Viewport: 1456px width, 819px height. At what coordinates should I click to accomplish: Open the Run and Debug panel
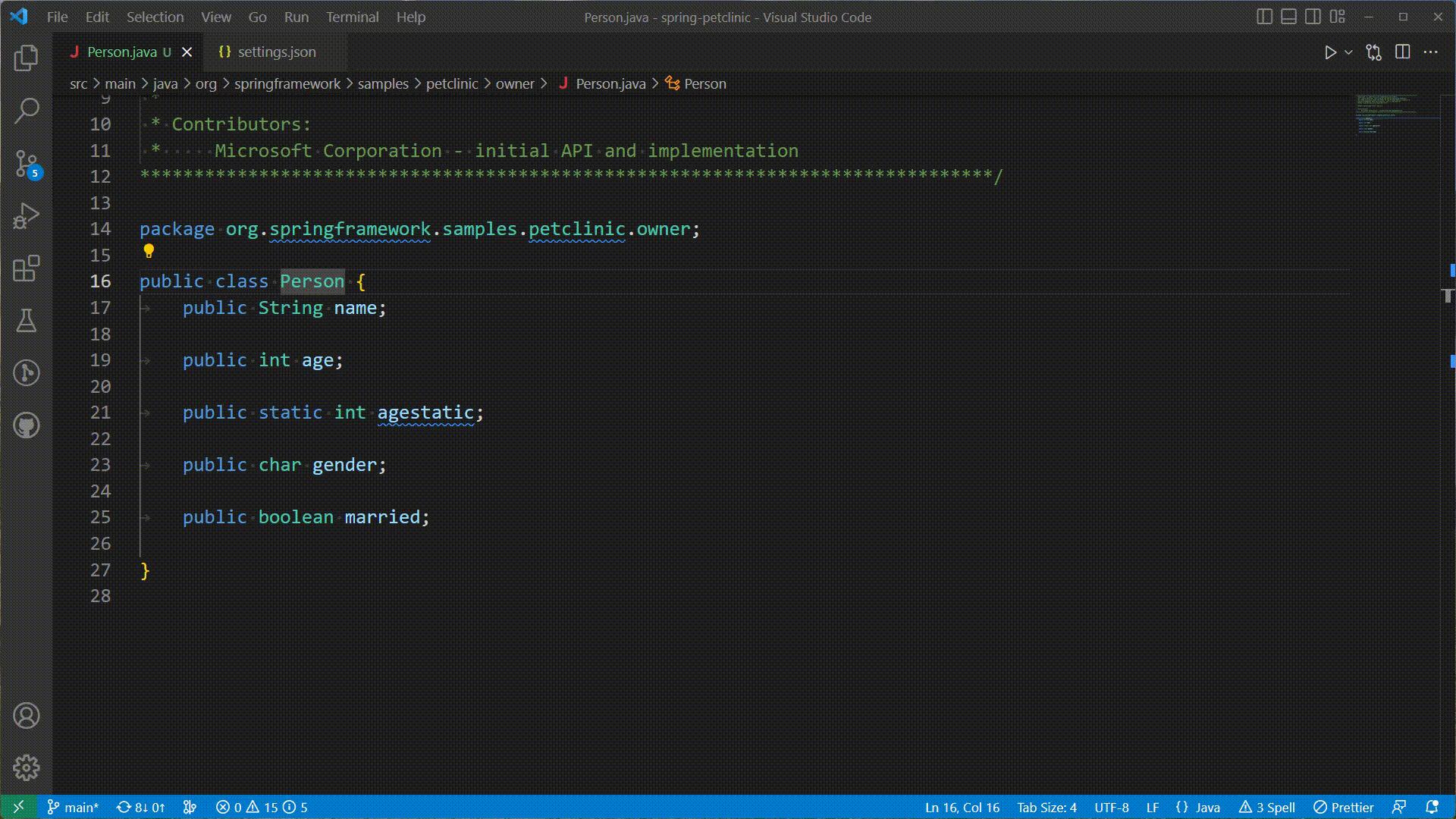coord(27,215)
